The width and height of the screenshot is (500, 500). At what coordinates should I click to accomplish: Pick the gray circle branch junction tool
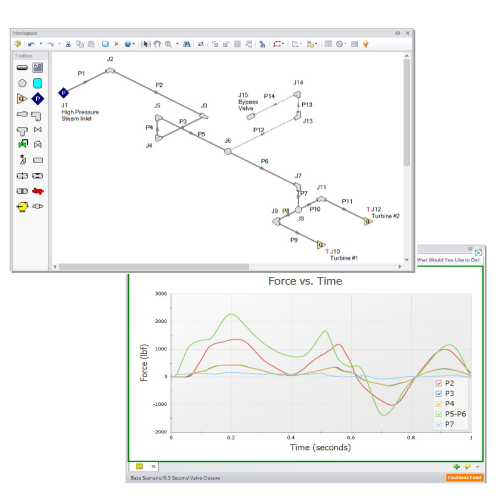tap(22, 83)
